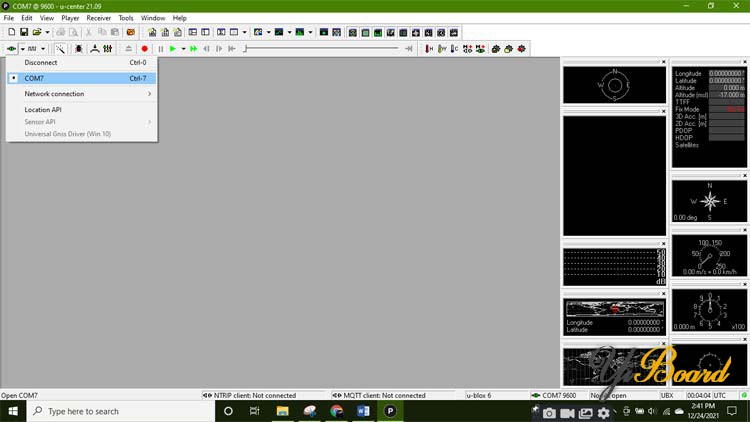
Task: Click the Map view toolbar icon
Action: click(x=258, y=32)
